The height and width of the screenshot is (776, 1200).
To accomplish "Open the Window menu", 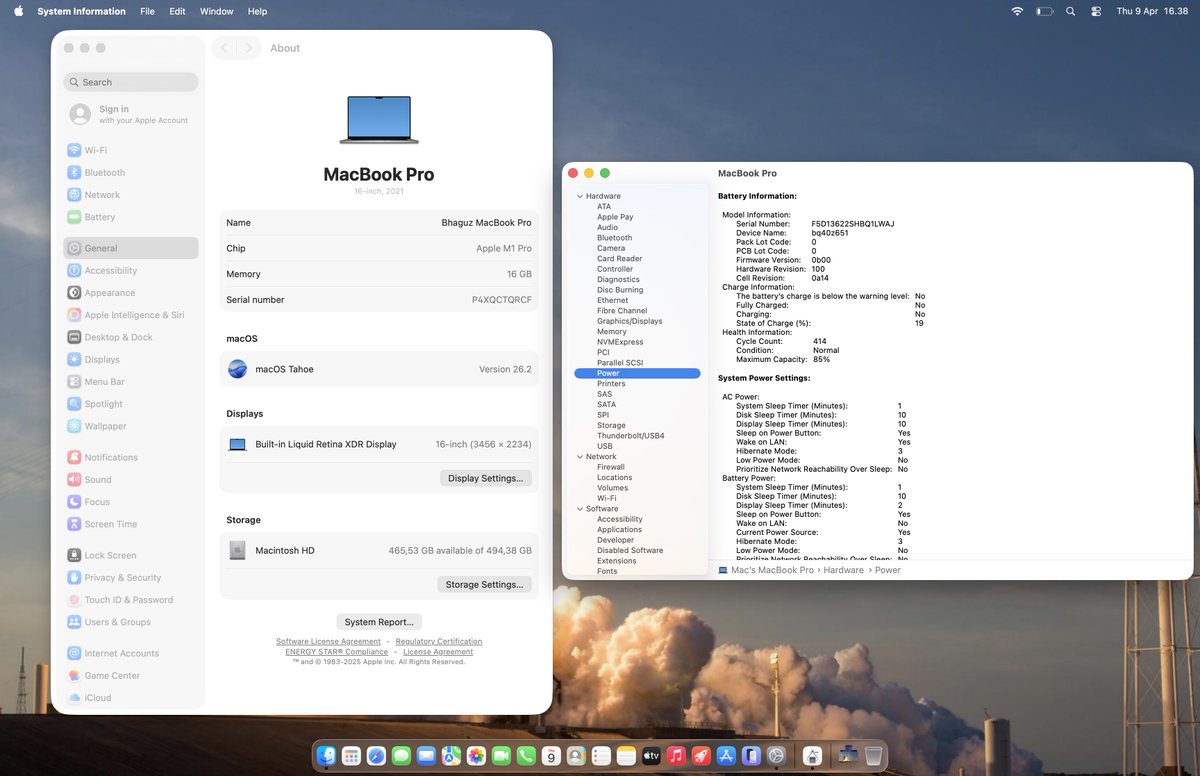I will click(x=216, y=11).
